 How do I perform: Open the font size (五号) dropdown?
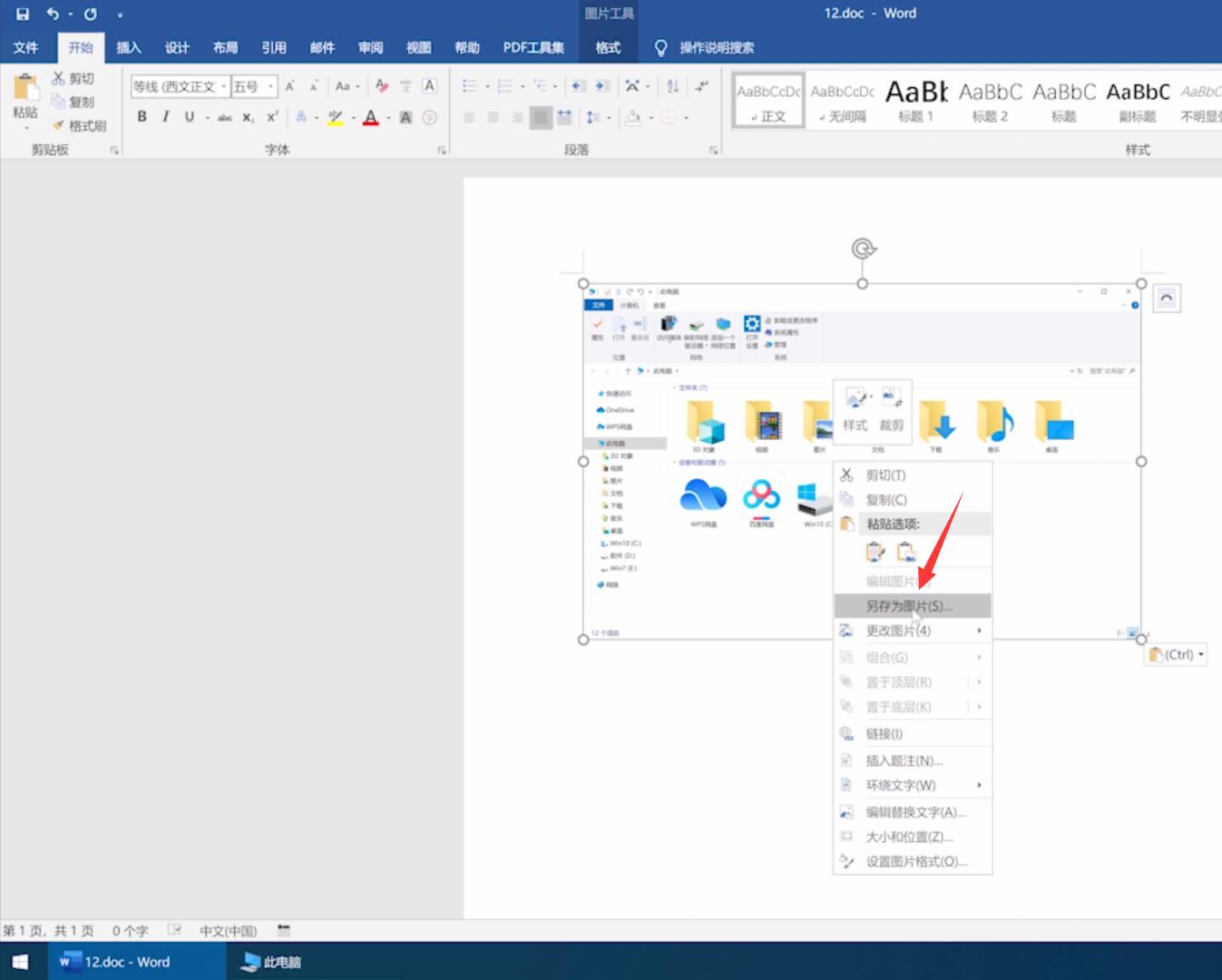(x=270, y=86)
